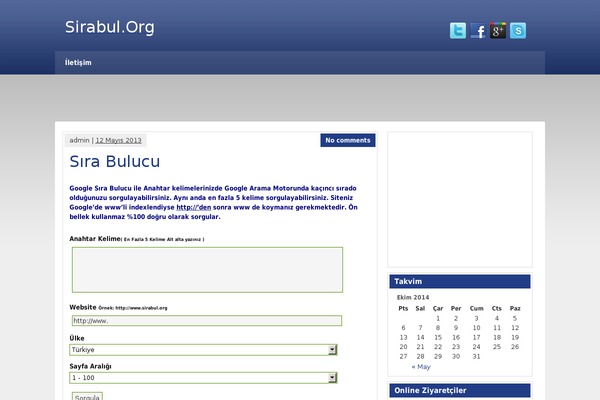Focus the Anahtar Kelime text area
The image size is (600, 400).
[207, 270]
